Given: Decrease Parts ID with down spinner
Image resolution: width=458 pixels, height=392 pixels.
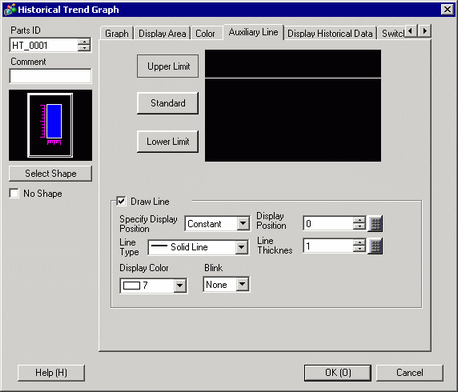Looking at the screenshot, I should pyautogui.click(x=84, y=49).
